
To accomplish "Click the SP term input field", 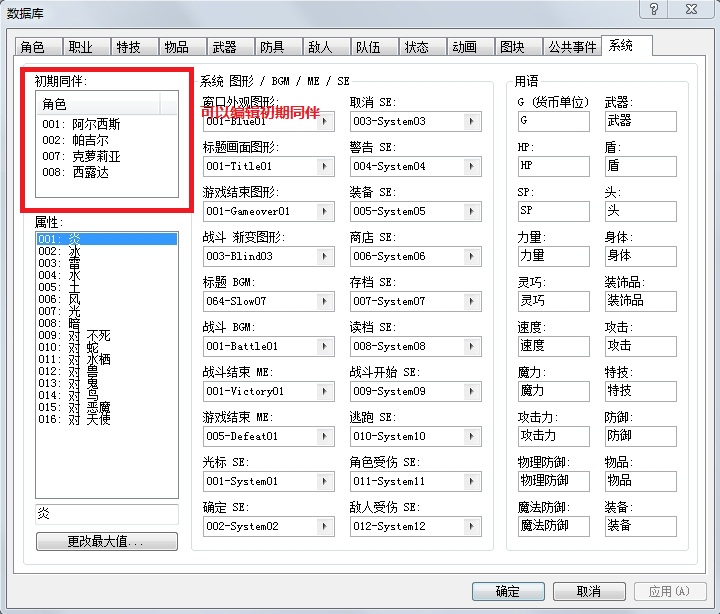I will tap(553, 211).
